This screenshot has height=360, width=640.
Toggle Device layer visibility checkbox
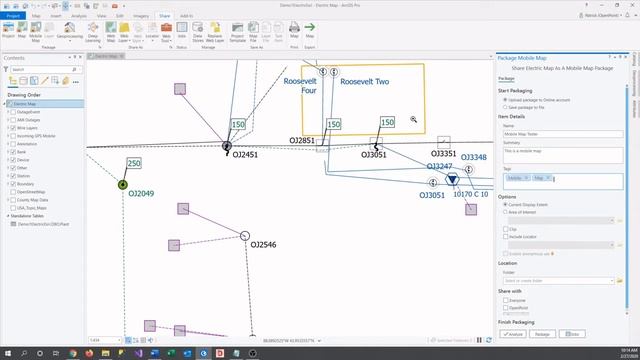(13, 160)
